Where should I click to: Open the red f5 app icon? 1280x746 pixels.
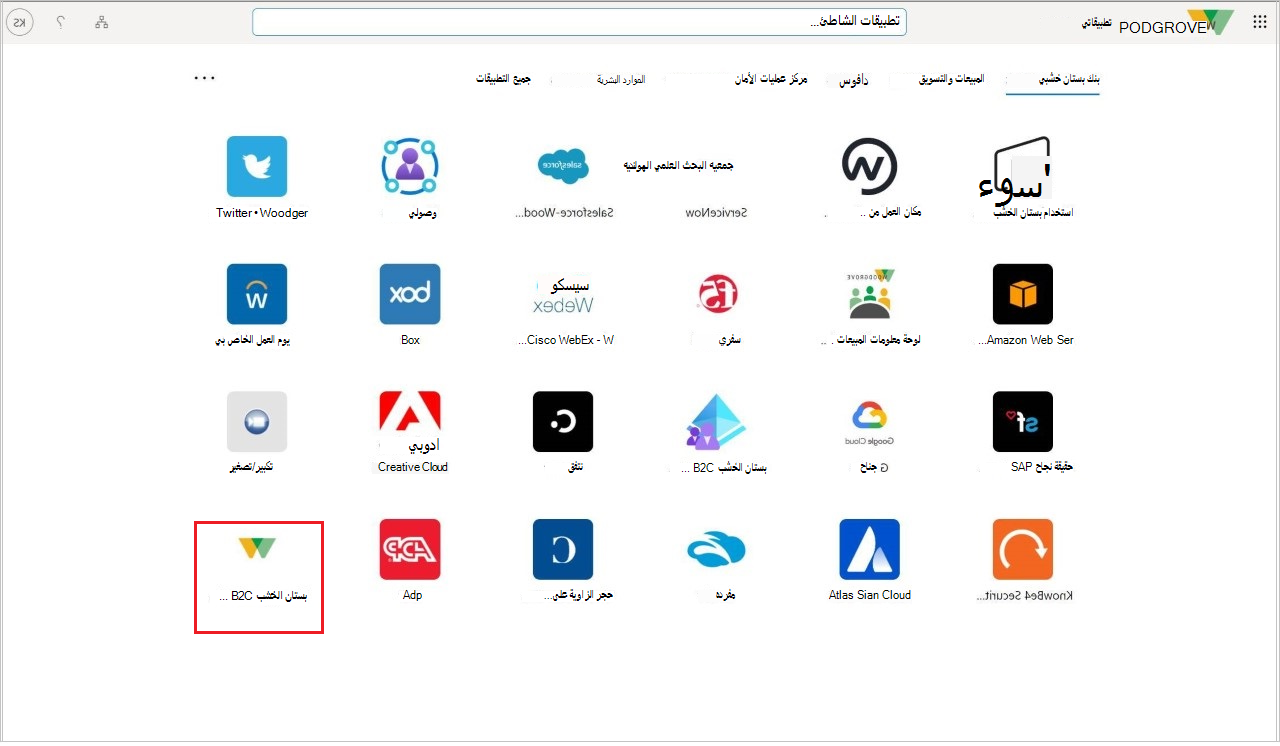click(717, 294)
